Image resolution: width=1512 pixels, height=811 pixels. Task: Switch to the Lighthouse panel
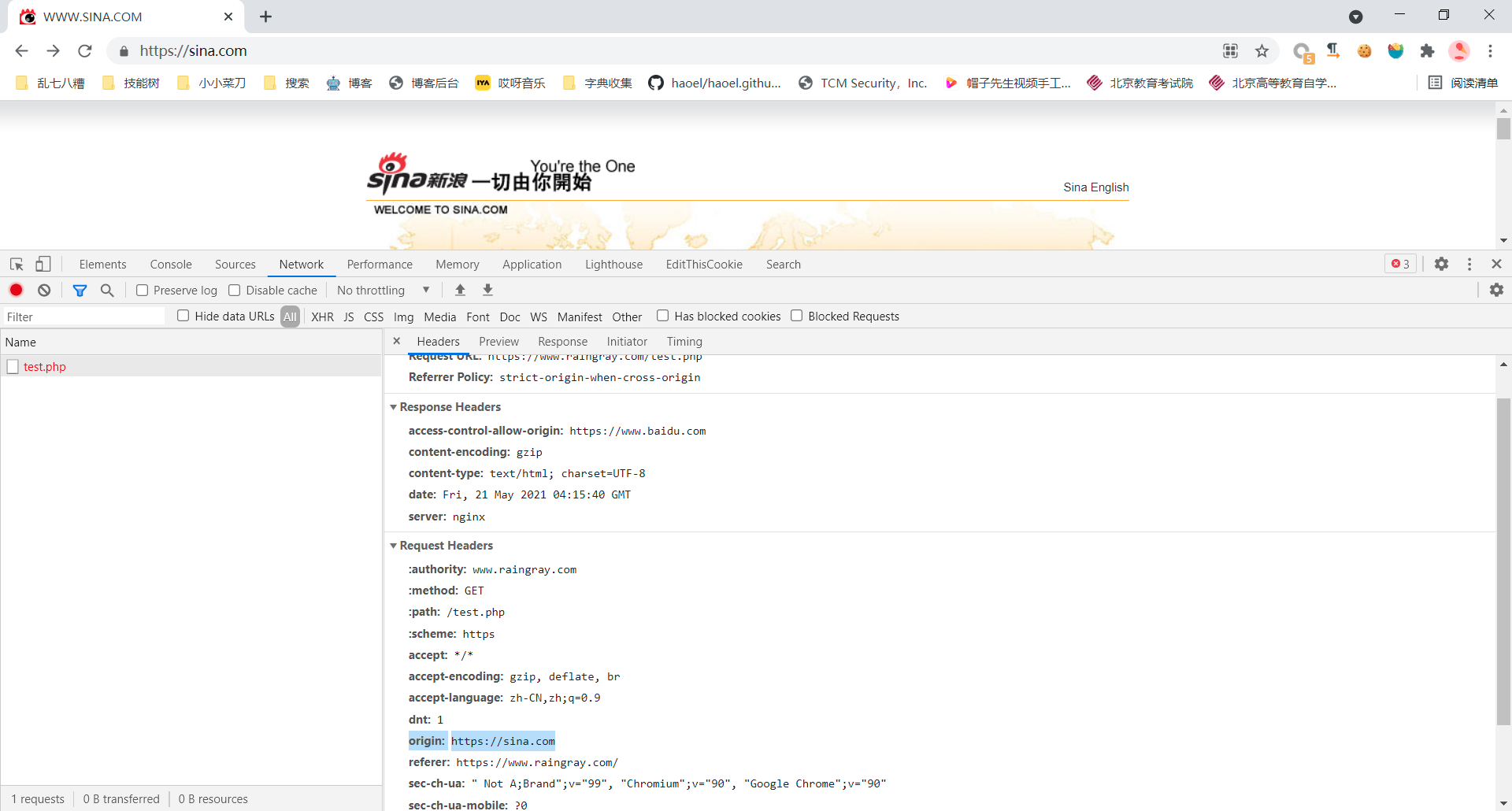click(x=613, y=265)
